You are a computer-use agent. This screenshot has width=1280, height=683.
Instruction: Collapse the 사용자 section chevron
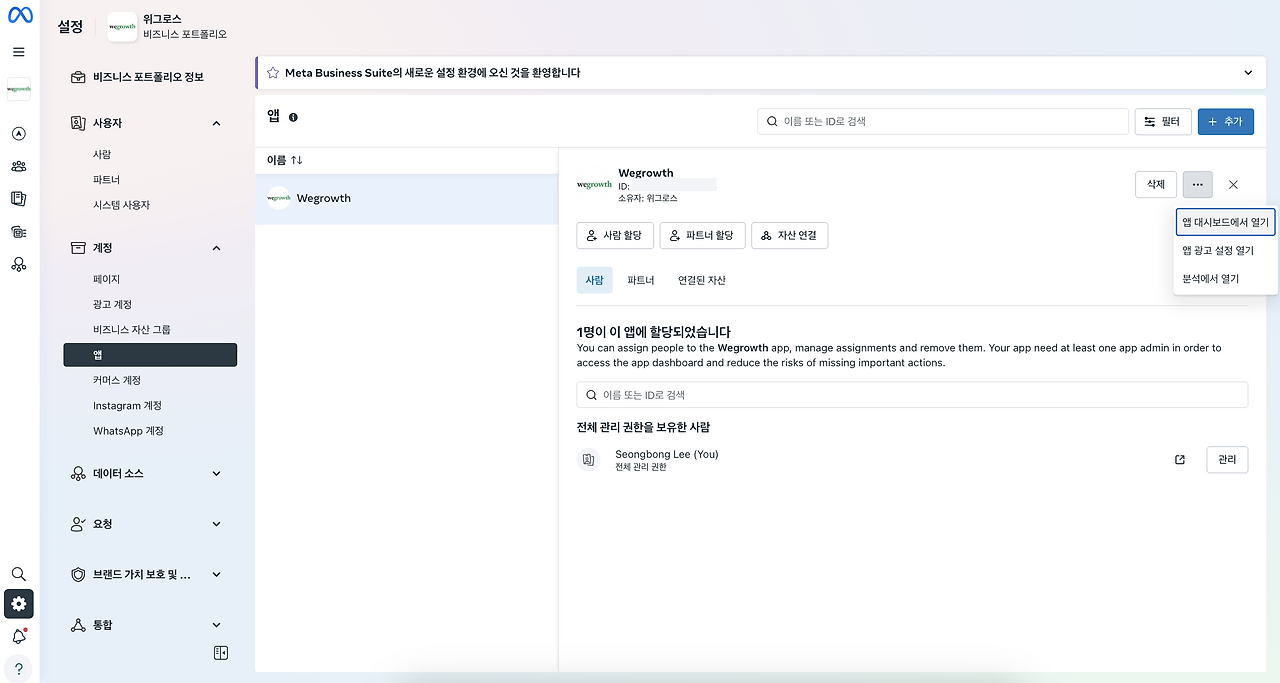[x=216, y=122]
